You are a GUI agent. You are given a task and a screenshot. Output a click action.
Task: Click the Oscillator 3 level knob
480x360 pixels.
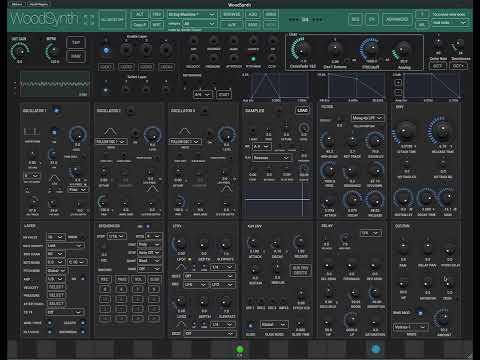pyautogui.click(x=227, y=135)
